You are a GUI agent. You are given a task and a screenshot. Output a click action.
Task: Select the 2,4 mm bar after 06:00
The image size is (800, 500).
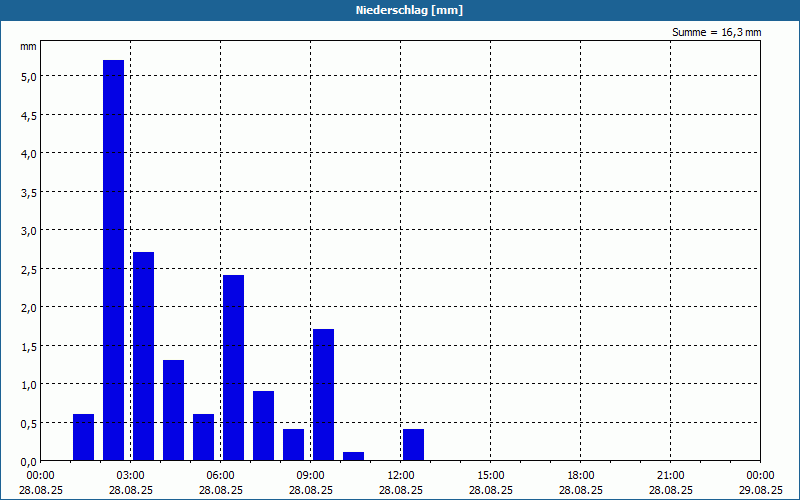pos(234,368)
